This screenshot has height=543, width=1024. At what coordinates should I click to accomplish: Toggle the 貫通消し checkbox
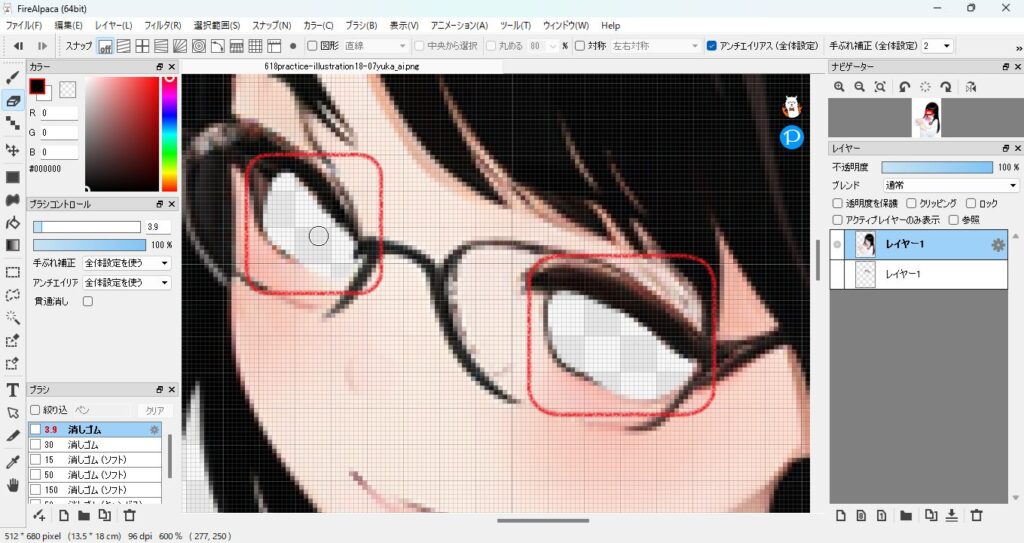[x=88, y=301]
